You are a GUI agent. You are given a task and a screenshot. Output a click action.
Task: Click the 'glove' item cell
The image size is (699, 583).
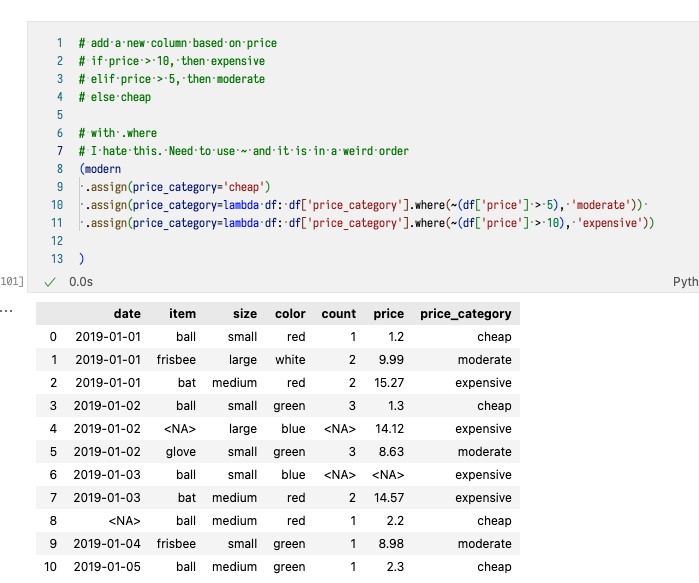point(181,452)
